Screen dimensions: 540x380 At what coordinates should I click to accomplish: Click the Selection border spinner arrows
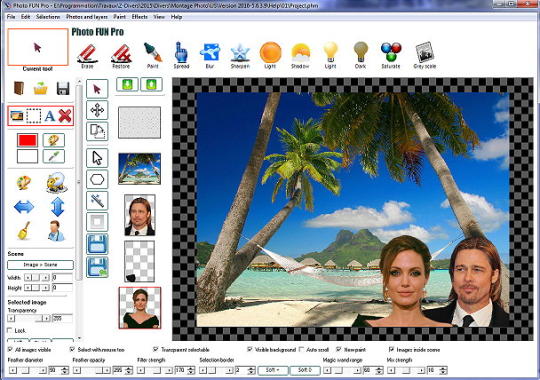point(251,371)
